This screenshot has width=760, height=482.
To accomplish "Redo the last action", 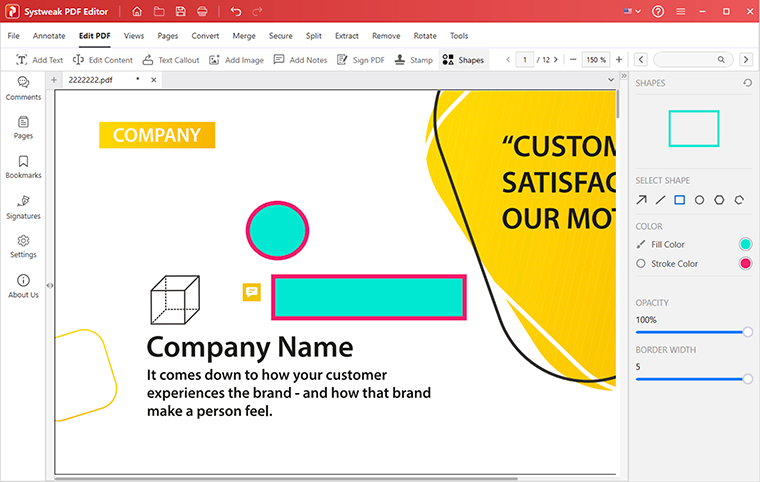I will coord(257,11).
